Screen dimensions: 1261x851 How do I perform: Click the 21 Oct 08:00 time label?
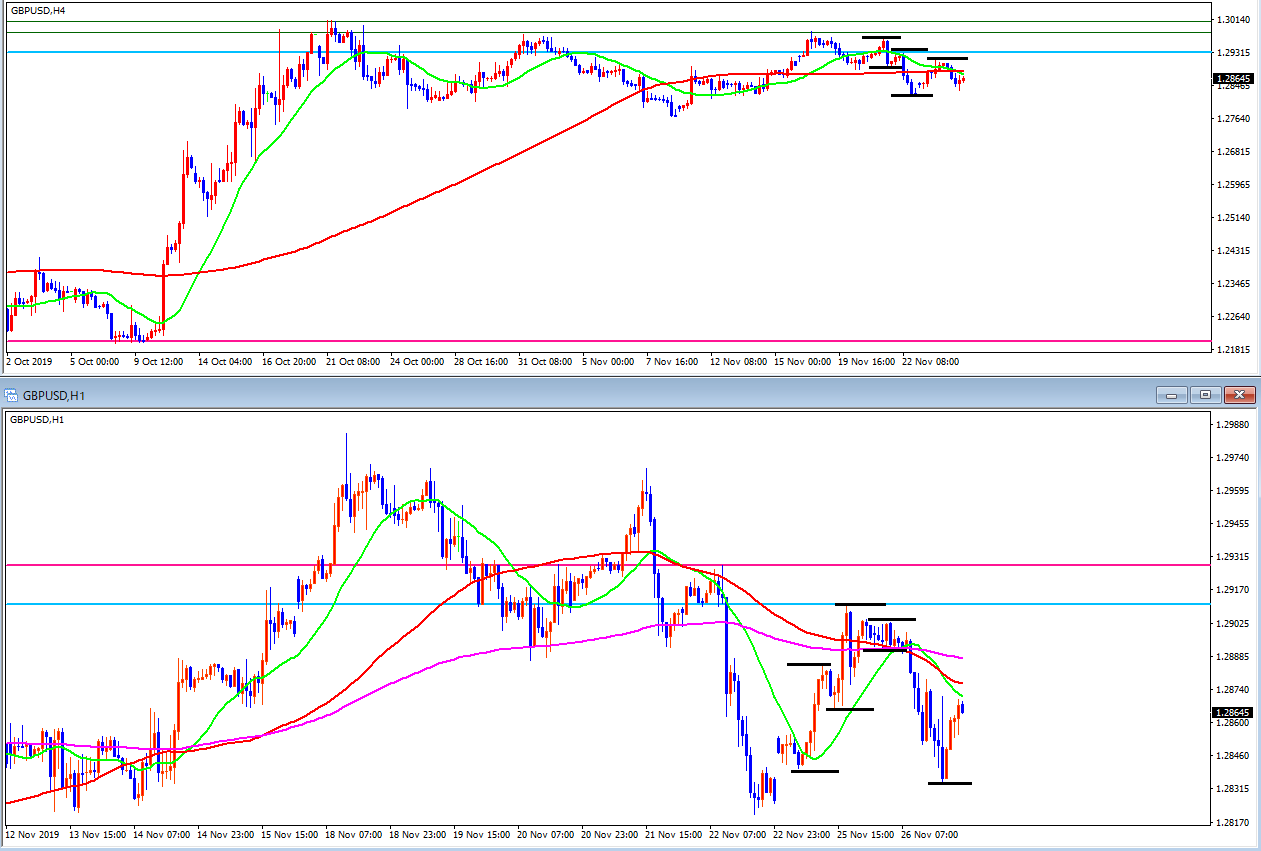click(x=354, y=362)
